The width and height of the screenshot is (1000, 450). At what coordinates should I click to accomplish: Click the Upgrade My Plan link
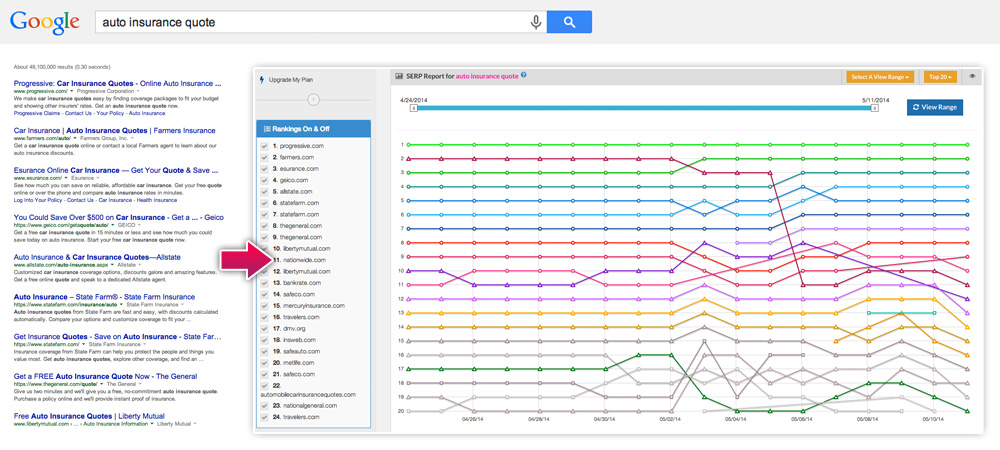tap(291, 80)
